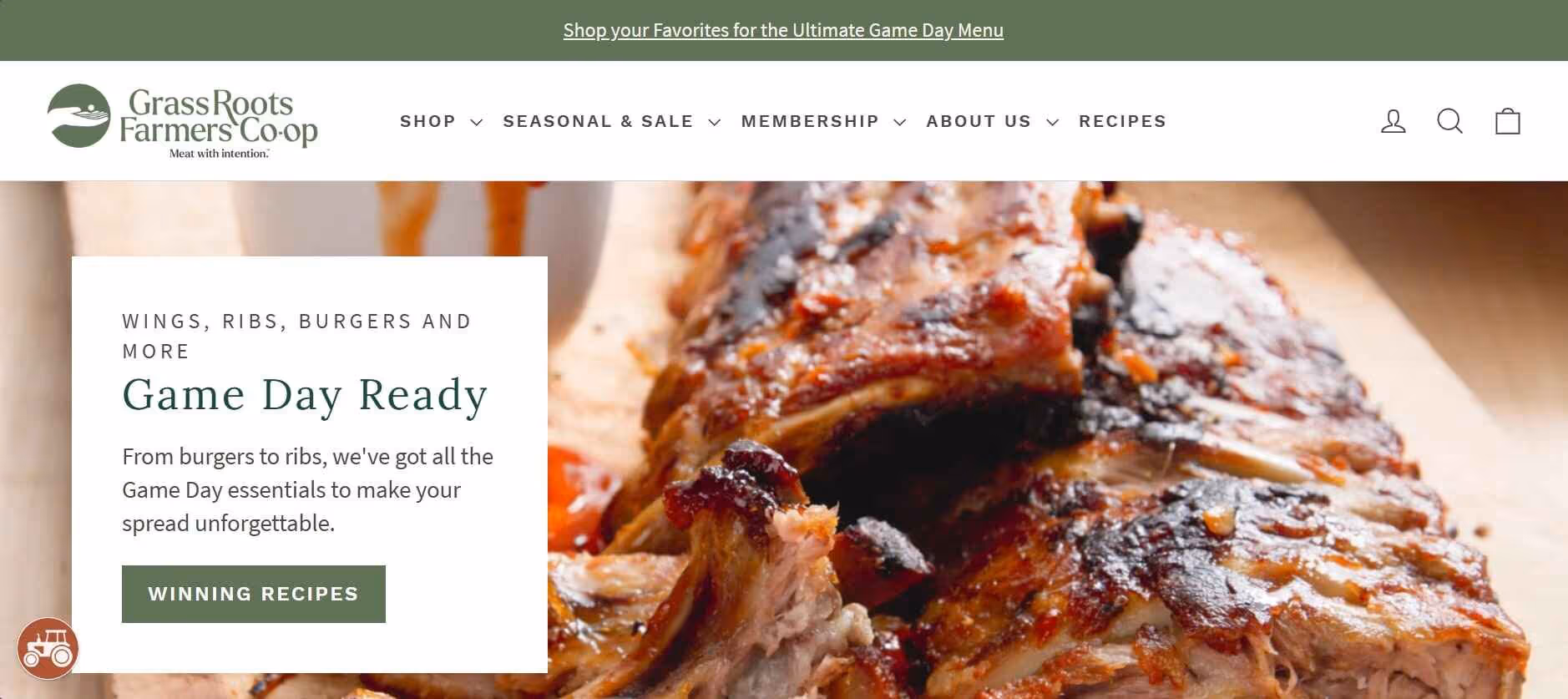
Task: Open the shopping cart bag icon
Action: [x=1507, y=121]
